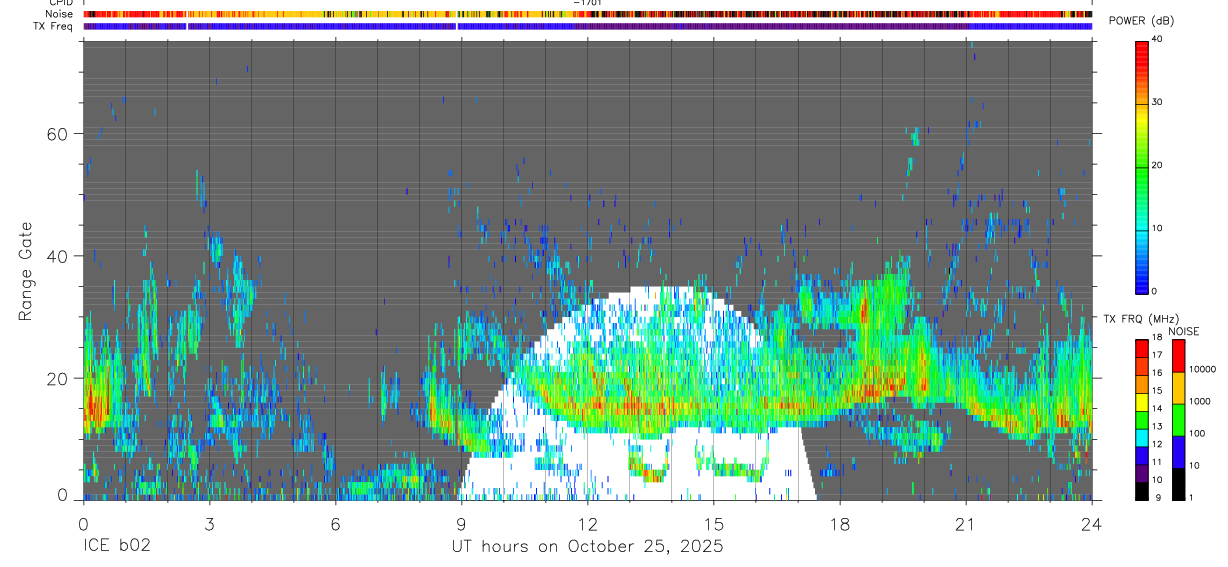1228x567 pixels.
Task: Click the "40" tick on the POWER color bar
Action: pos(1158,39)
